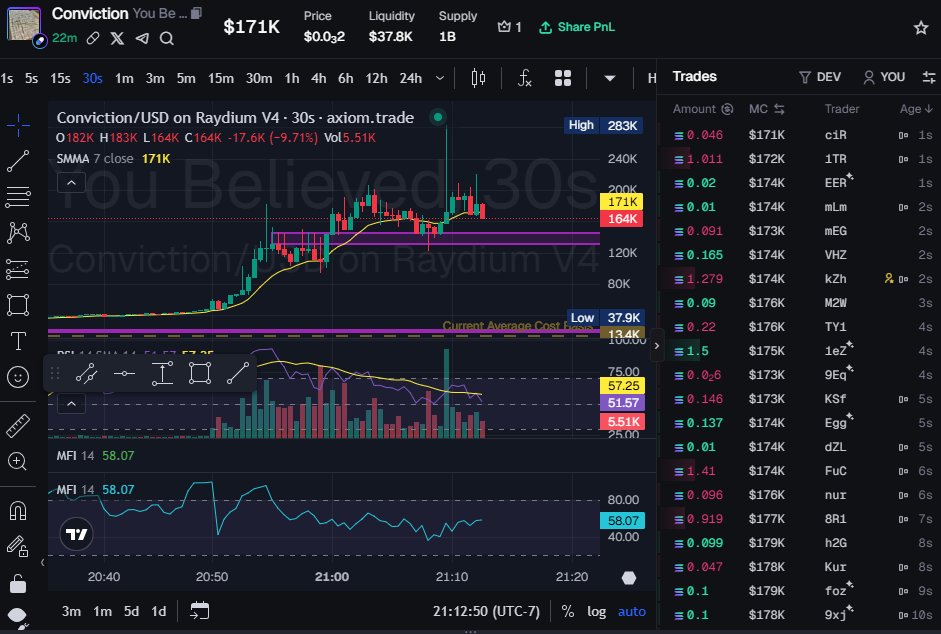Collapse the trades side panel arrow
The image size is (941, 634).
click(x=657, y=346)
